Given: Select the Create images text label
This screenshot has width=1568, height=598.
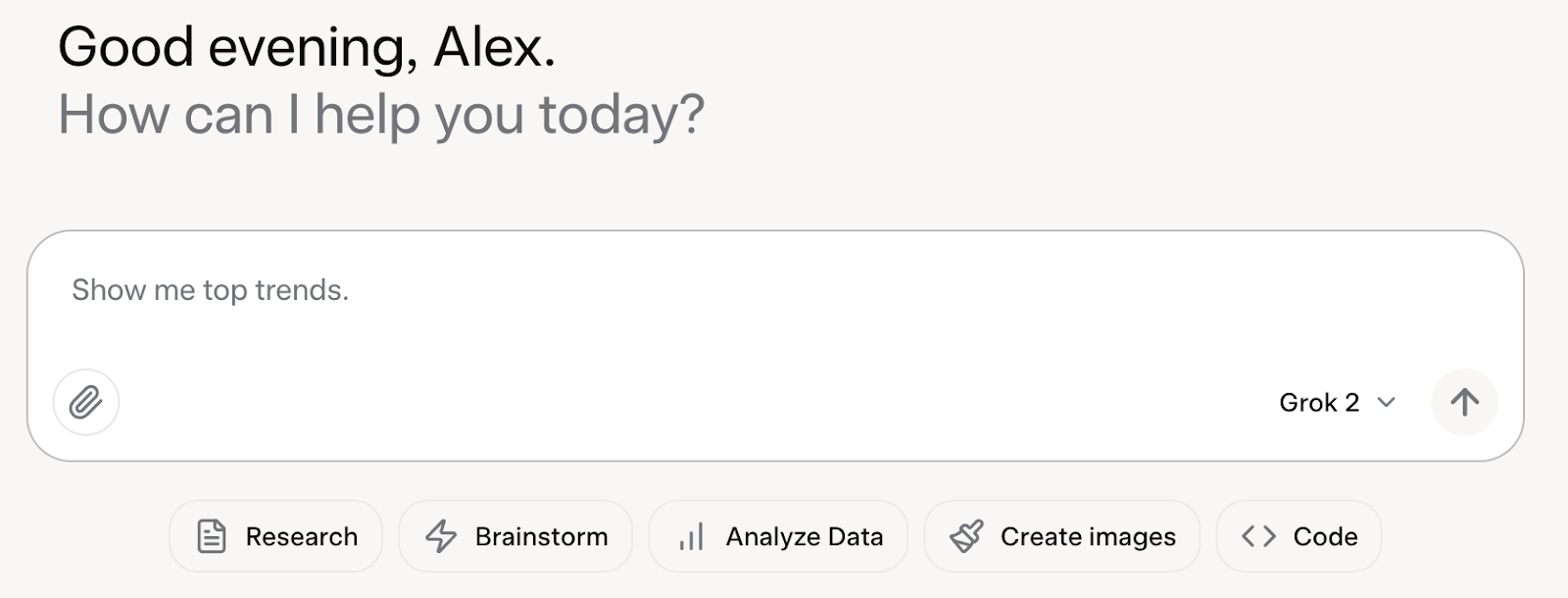Looking at the screenshot, I should coord(1088,536).
